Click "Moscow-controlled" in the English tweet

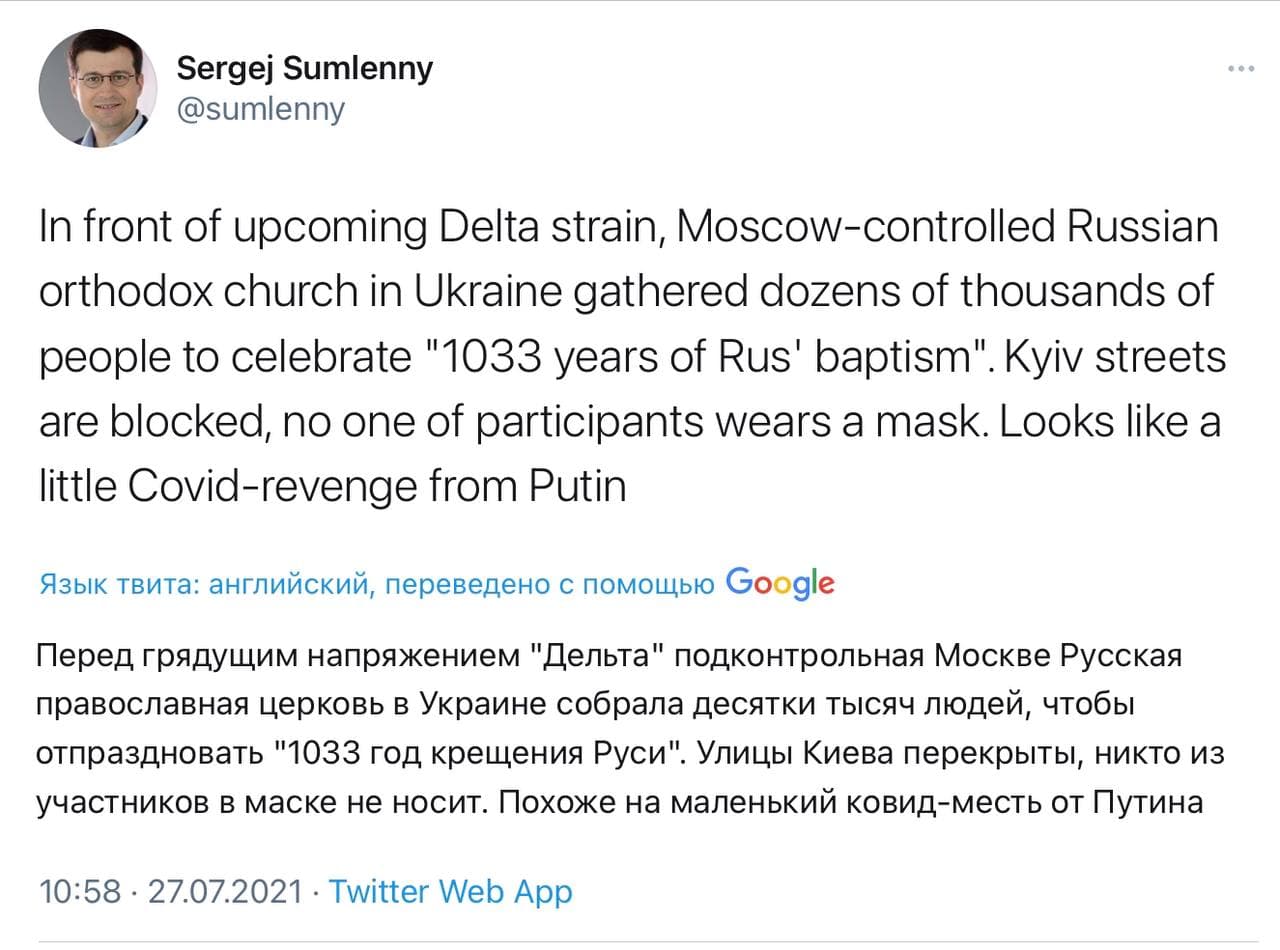click(x=863, y=229)
